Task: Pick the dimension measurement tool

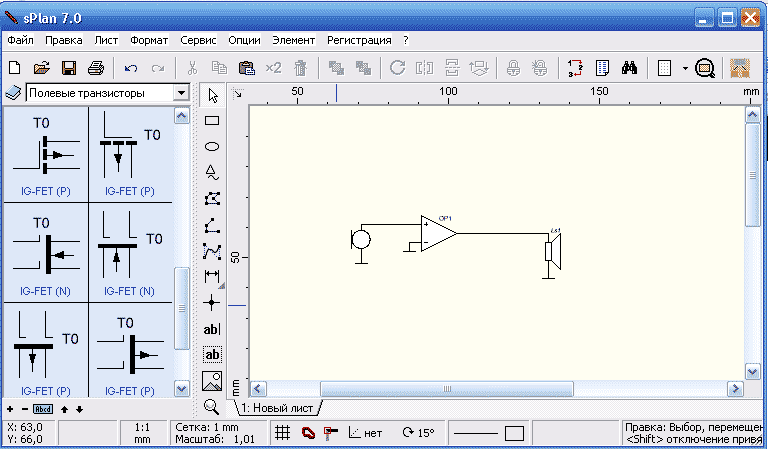Action: click(212, 276)
